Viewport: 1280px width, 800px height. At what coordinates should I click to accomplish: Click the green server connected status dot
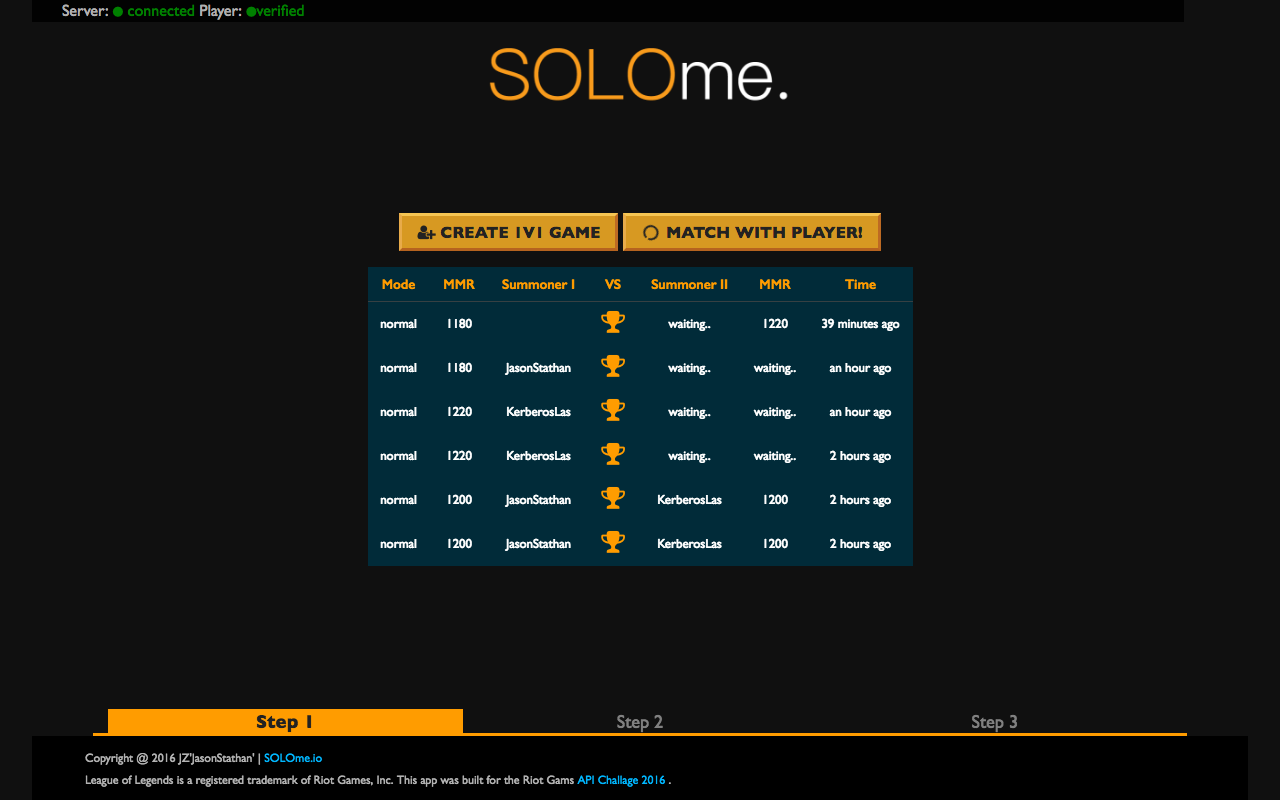point(118,11)
